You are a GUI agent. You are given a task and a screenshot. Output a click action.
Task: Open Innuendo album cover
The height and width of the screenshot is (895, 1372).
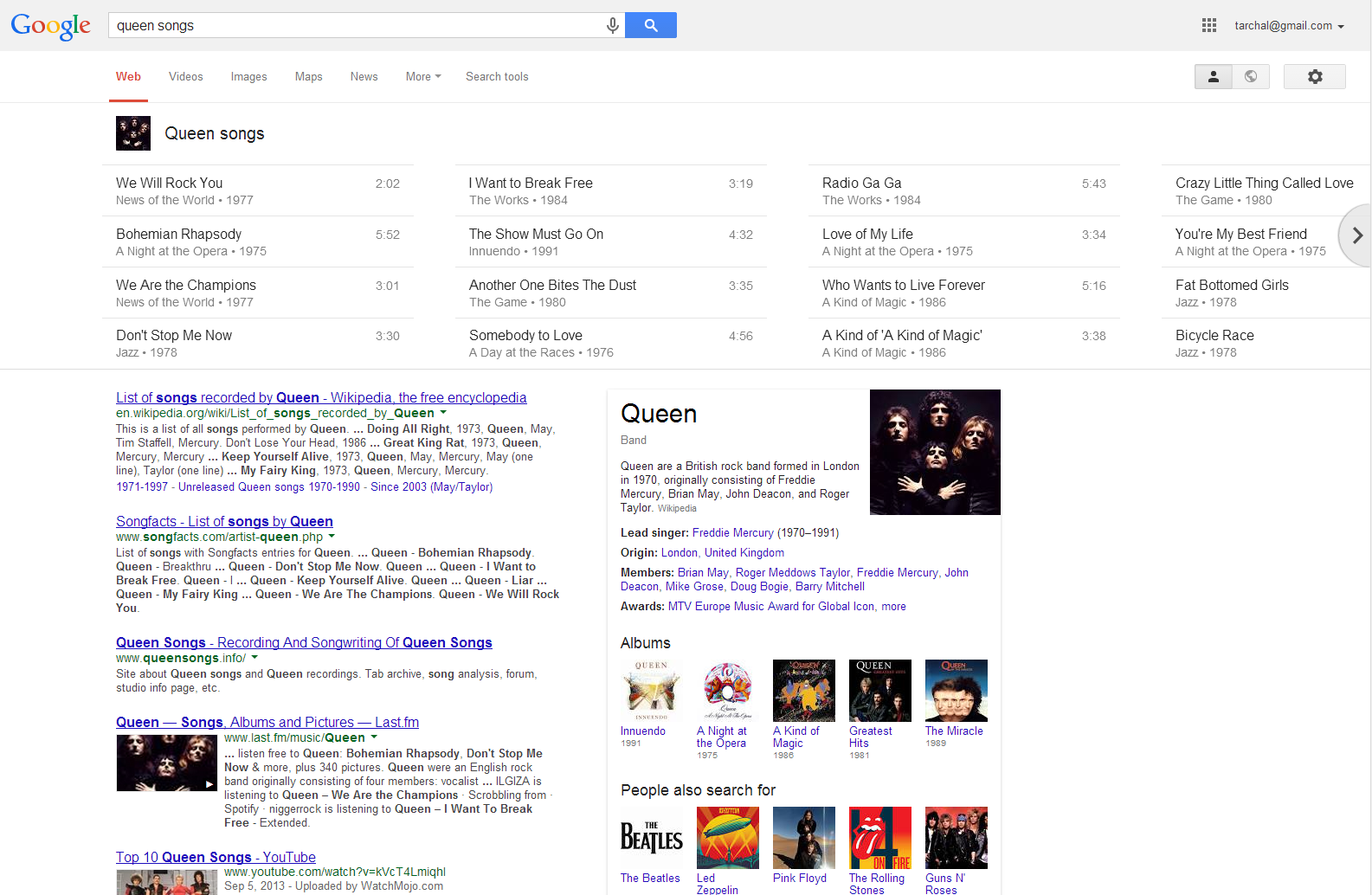tap(652, 691)
